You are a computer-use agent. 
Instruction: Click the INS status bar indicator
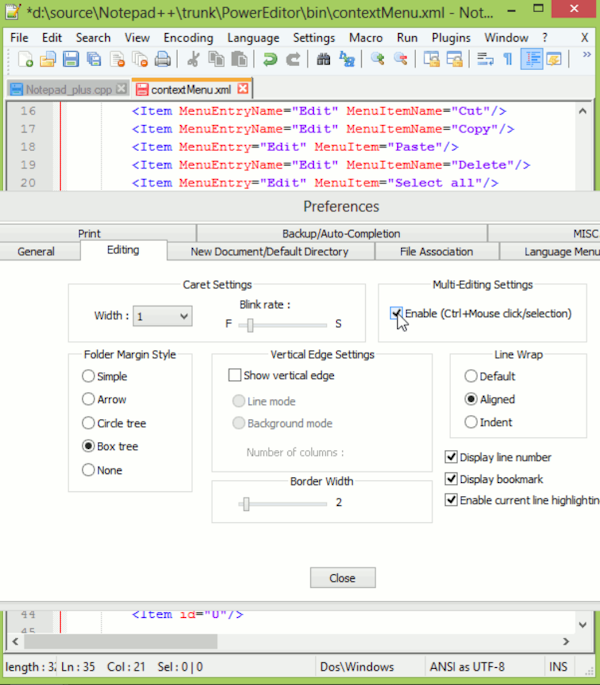pos(558,667)
